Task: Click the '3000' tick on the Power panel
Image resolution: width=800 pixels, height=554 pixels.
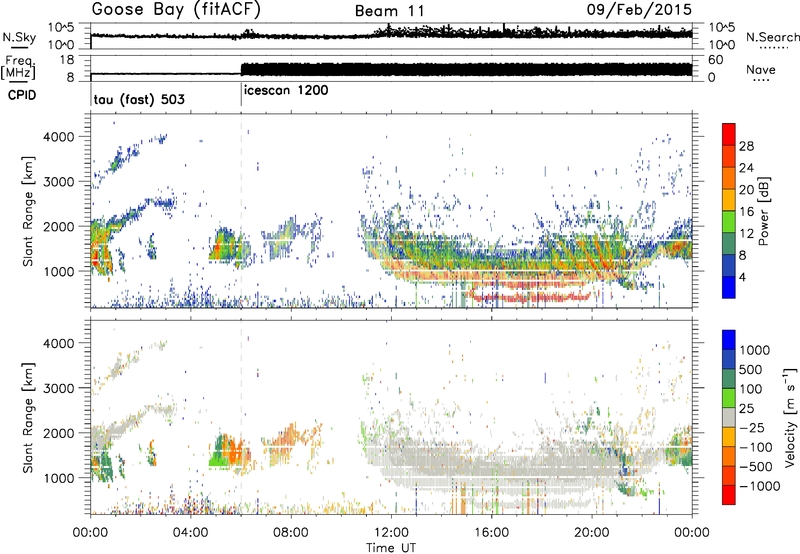Action: (59, 182)
